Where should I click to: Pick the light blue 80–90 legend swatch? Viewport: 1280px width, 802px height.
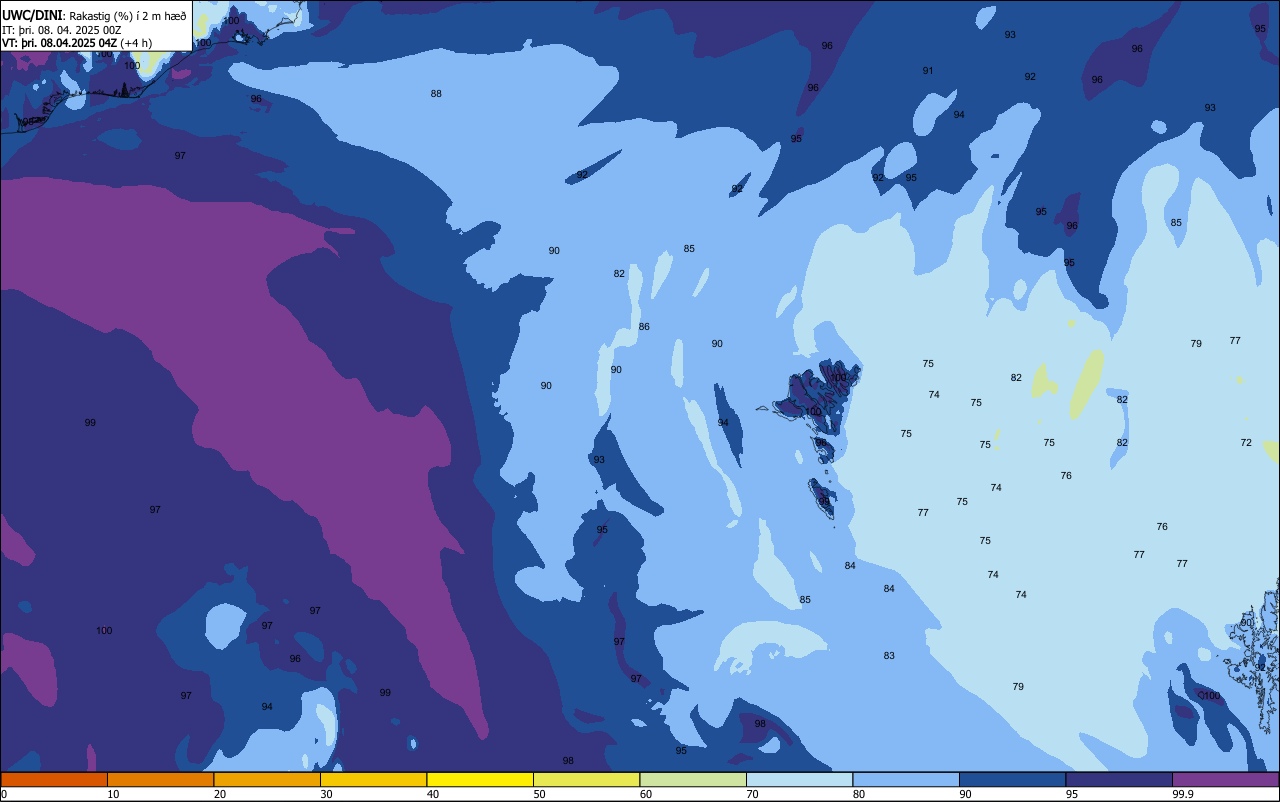coord(906,779)
